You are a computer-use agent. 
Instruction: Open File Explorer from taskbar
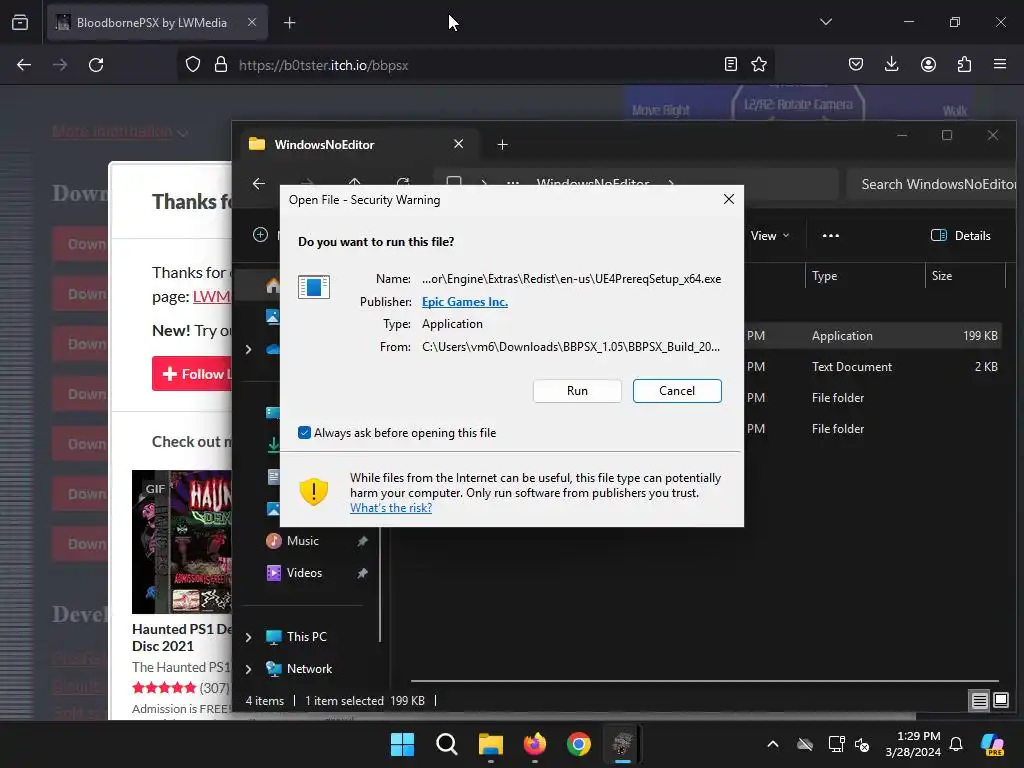tap(490, 744)
